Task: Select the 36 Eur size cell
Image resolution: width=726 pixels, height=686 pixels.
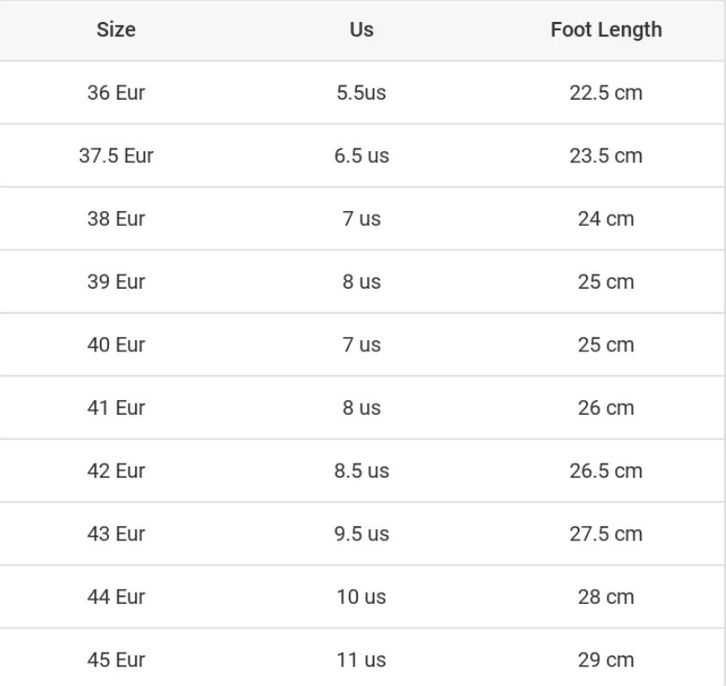Action: pyautogui.click(x=116, y=93)
